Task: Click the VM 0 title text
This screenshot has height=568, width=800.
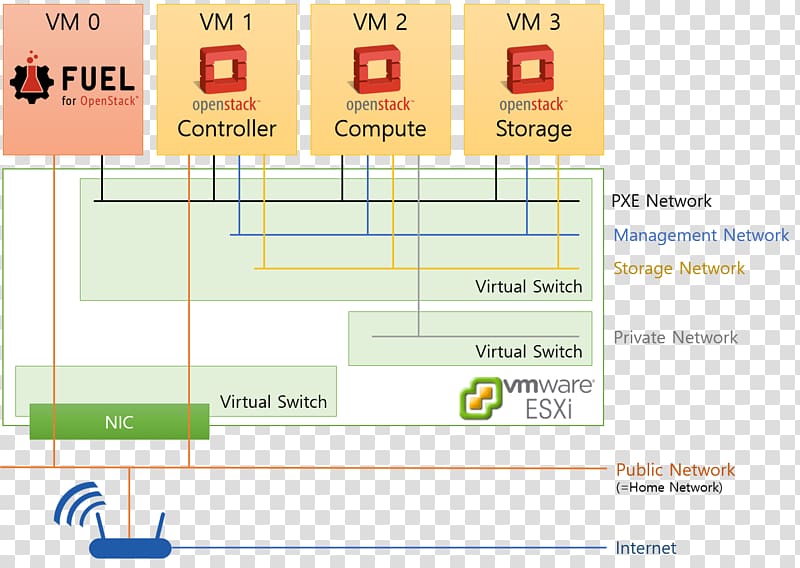Action: click(x=73, y=22)
